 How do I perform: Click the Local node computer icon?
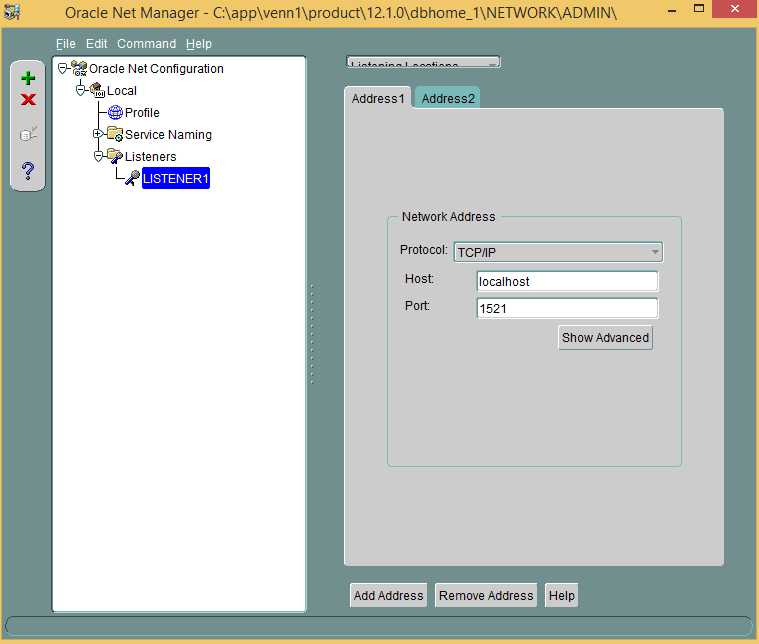point(97,90)
